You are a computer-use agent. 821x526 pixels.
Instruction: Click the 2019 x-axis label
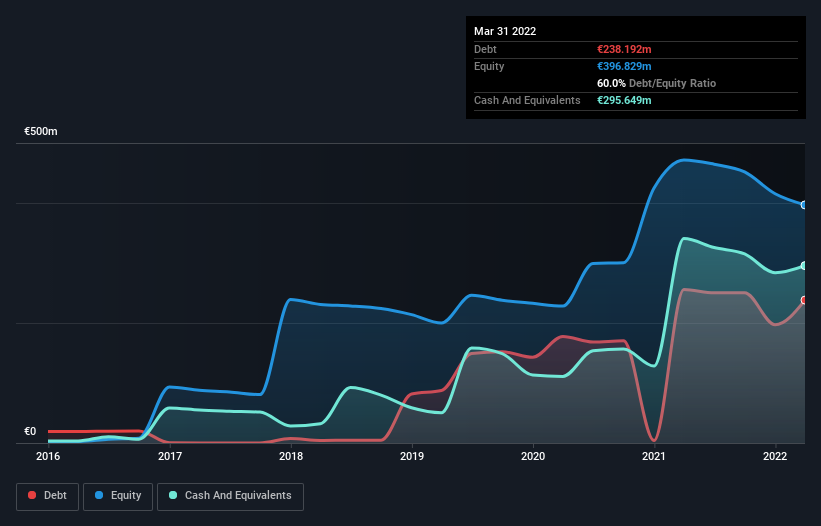click(x=412, y=456)
